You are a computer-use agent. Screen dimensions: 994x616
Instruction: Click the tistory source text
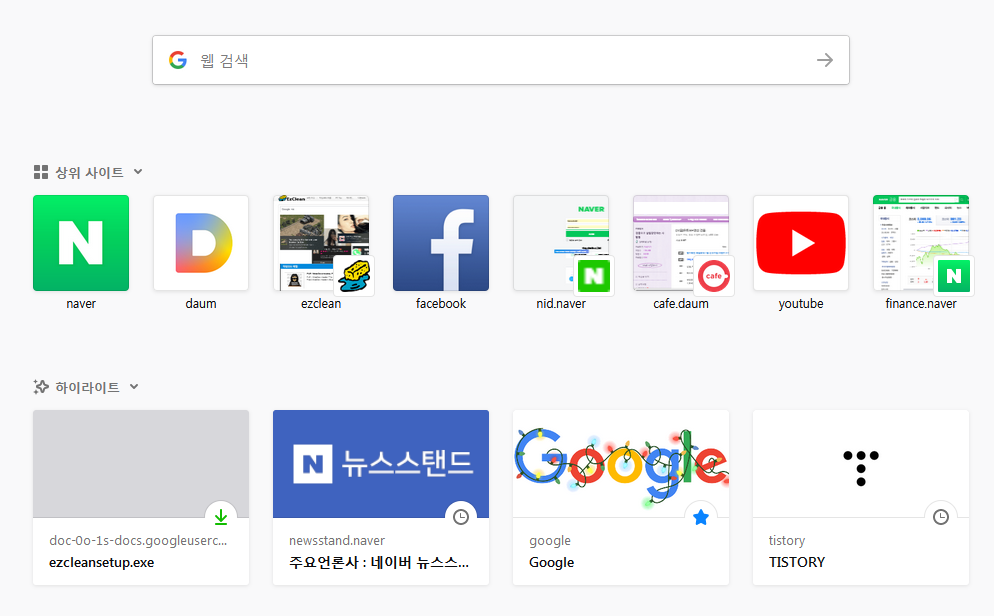click(787, 541)
